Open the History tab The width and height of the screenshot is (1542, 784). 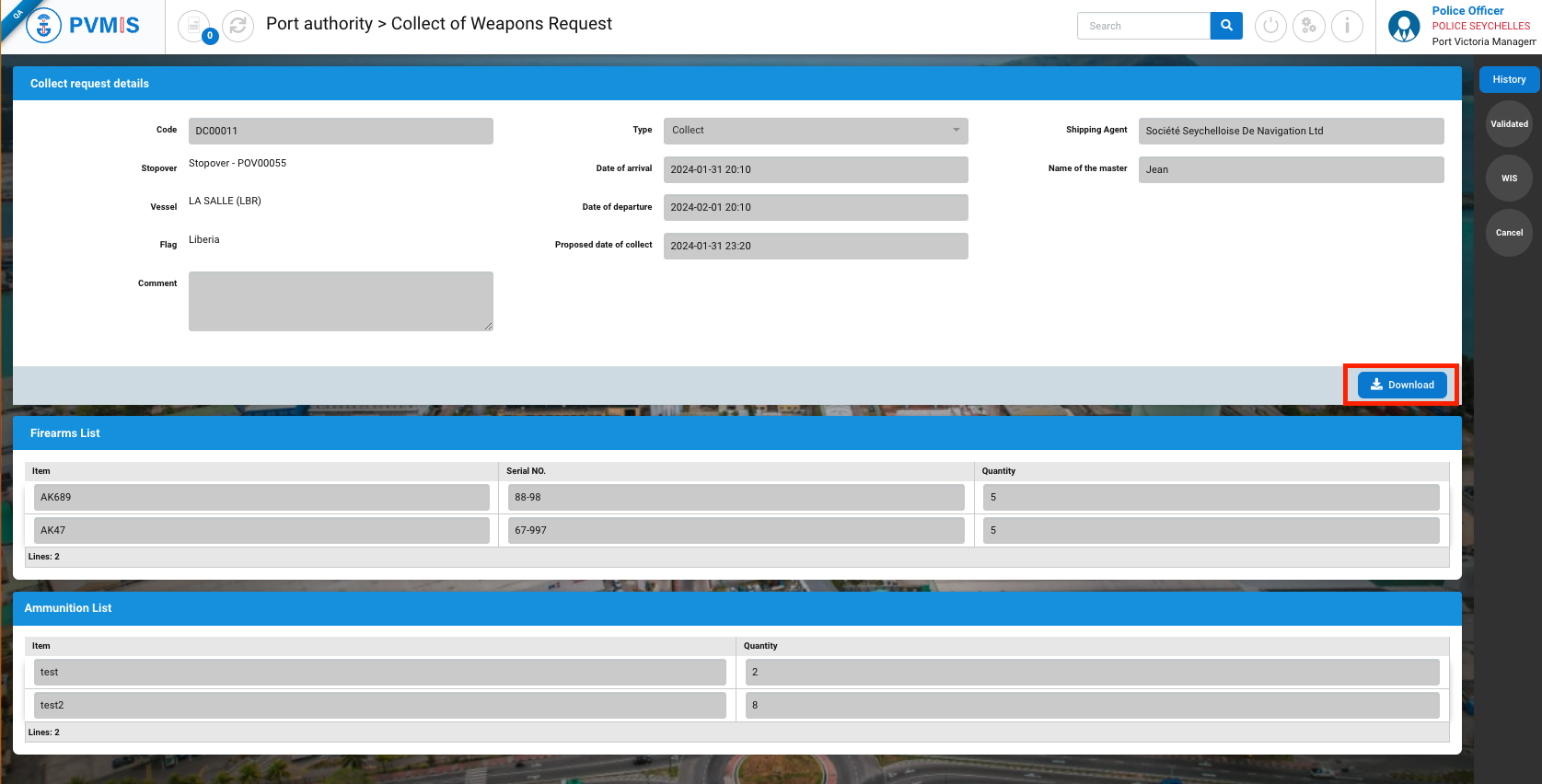(x=1509, y=80)
